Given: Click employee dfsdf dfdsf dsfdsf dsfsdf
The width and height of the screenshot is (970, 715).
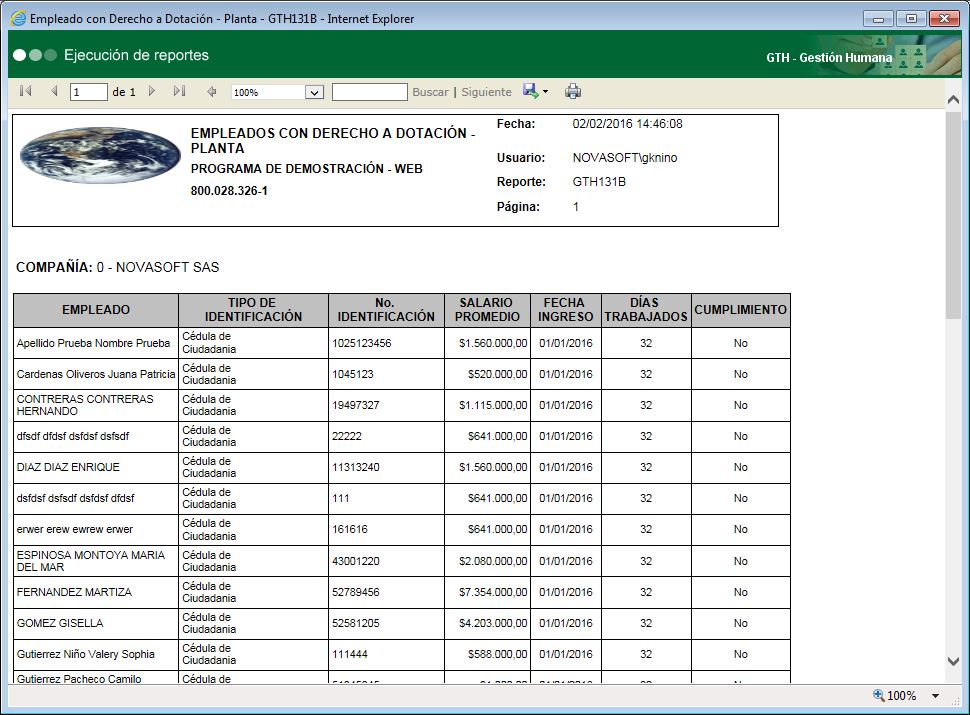Looking at the screenshot, I should (x=73, y=436).
